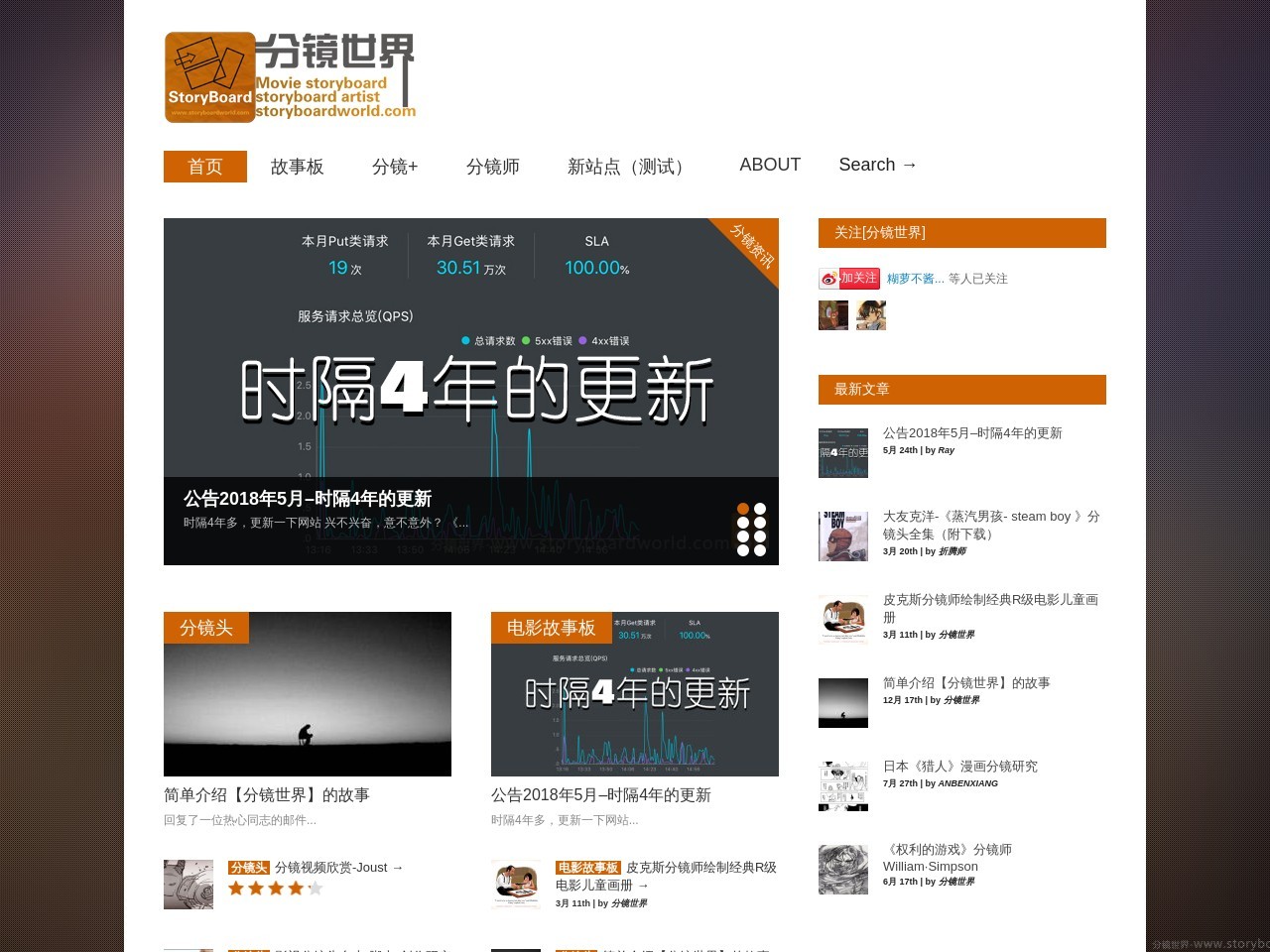Click the first follower avatar icon
This screenshot has height=952, width=1270.
point(833,314)
